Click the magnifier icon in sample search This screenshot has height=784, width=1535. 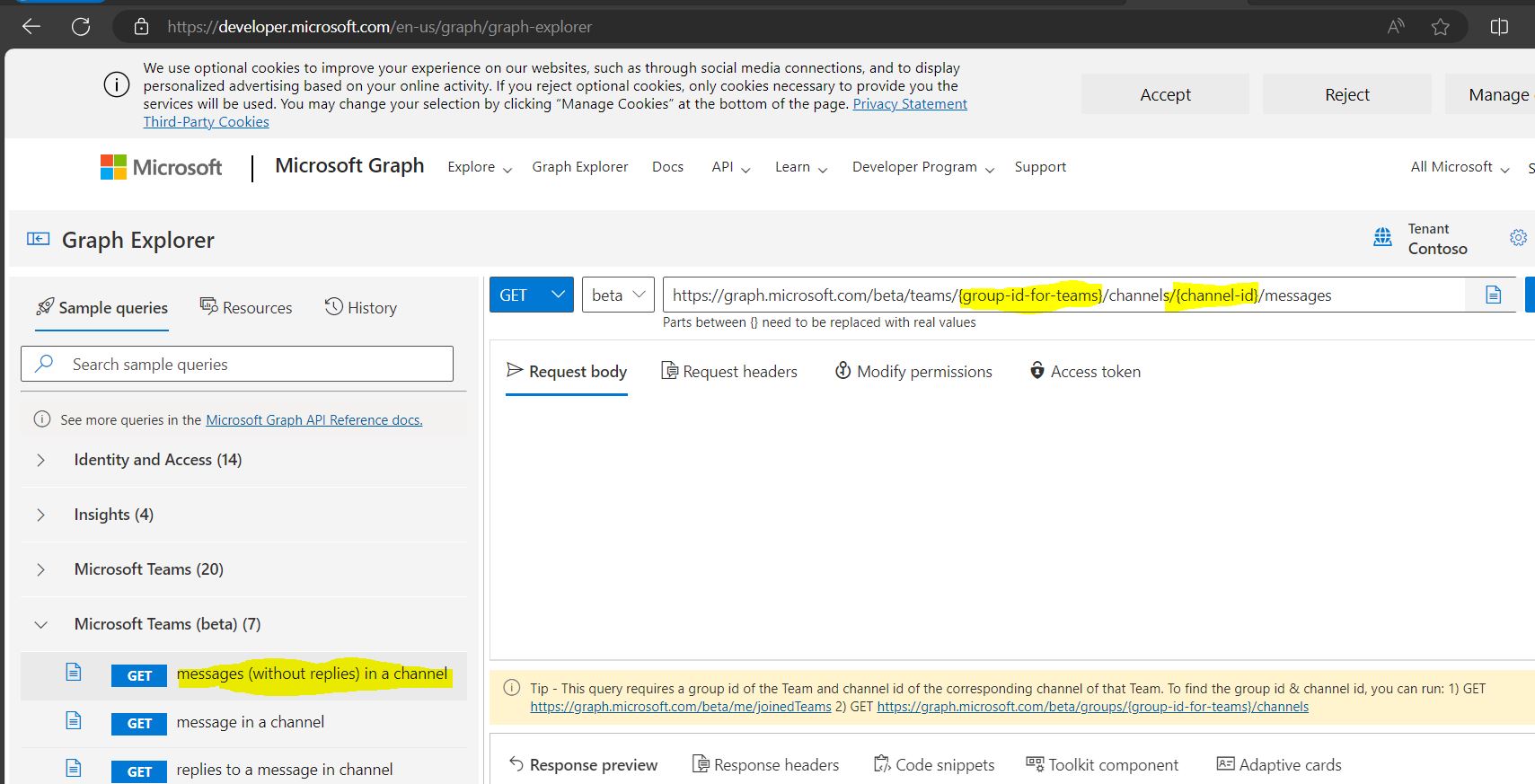tap(44, 364)
